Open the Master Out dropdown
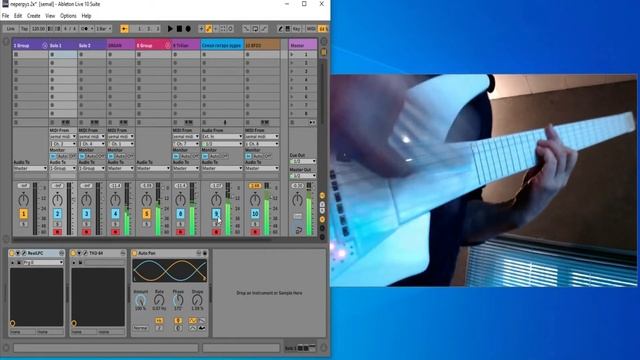640x360 pixels. click(302, 176)
